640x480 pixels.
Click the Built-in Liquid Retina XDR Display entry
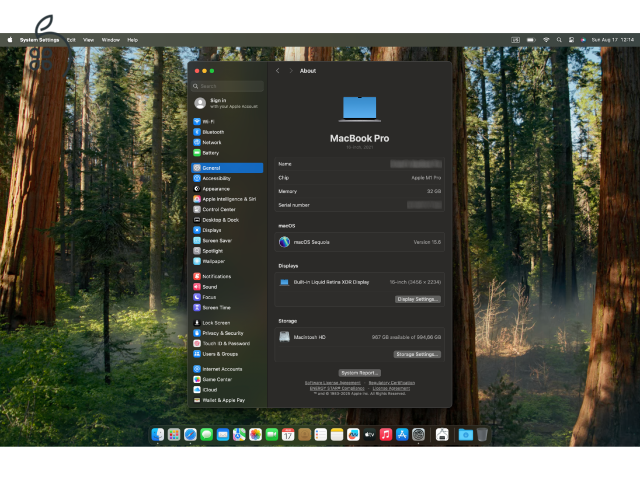360,282
